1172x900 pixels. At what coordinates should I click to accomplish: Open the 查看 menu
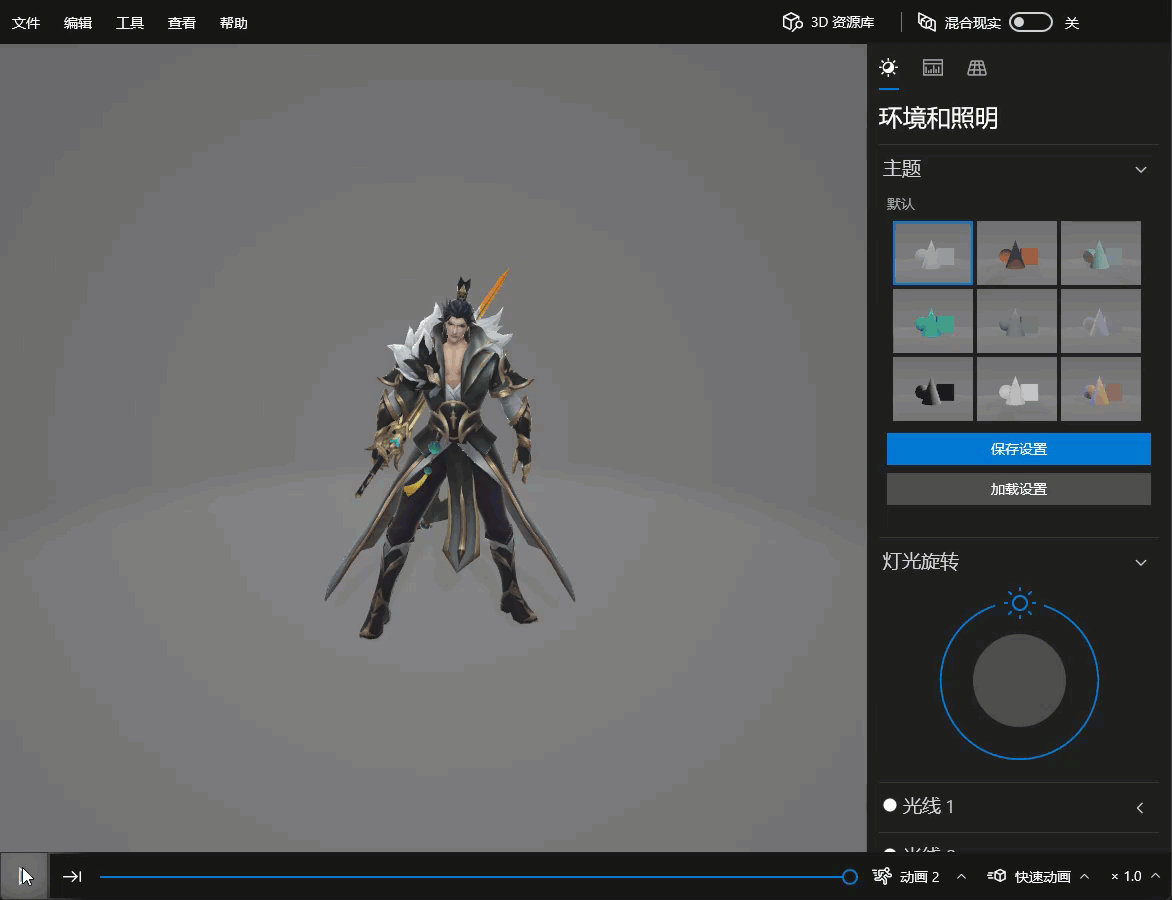pos(182,22)
